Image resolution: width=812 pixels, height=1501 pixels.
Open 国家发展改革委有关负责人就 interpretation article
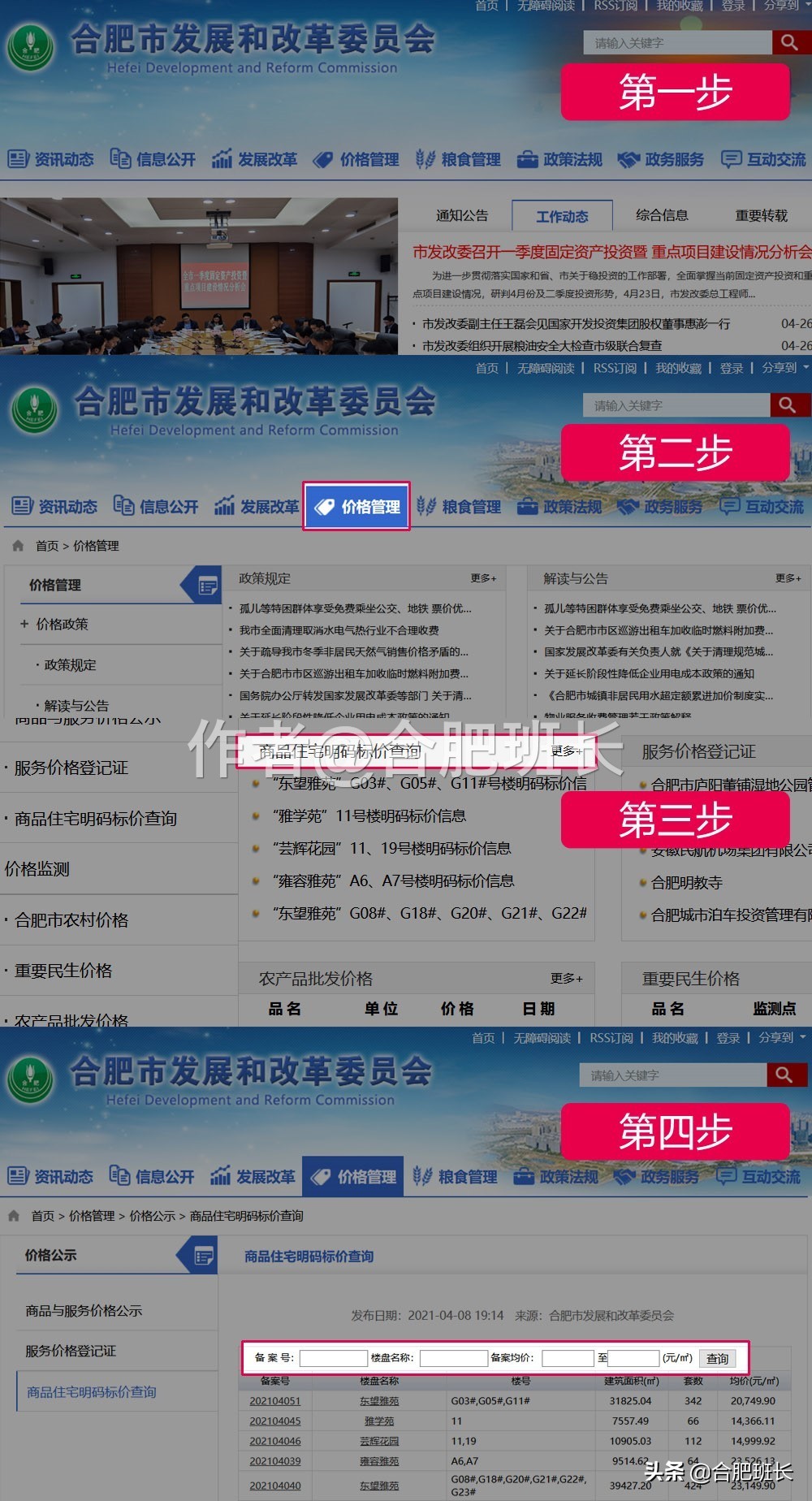pos(658,651)
